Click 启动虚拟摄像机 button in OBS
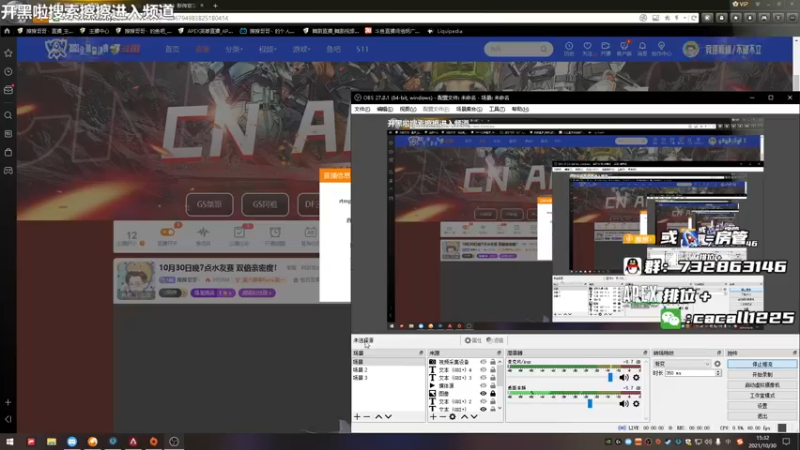 pos(762,385)
